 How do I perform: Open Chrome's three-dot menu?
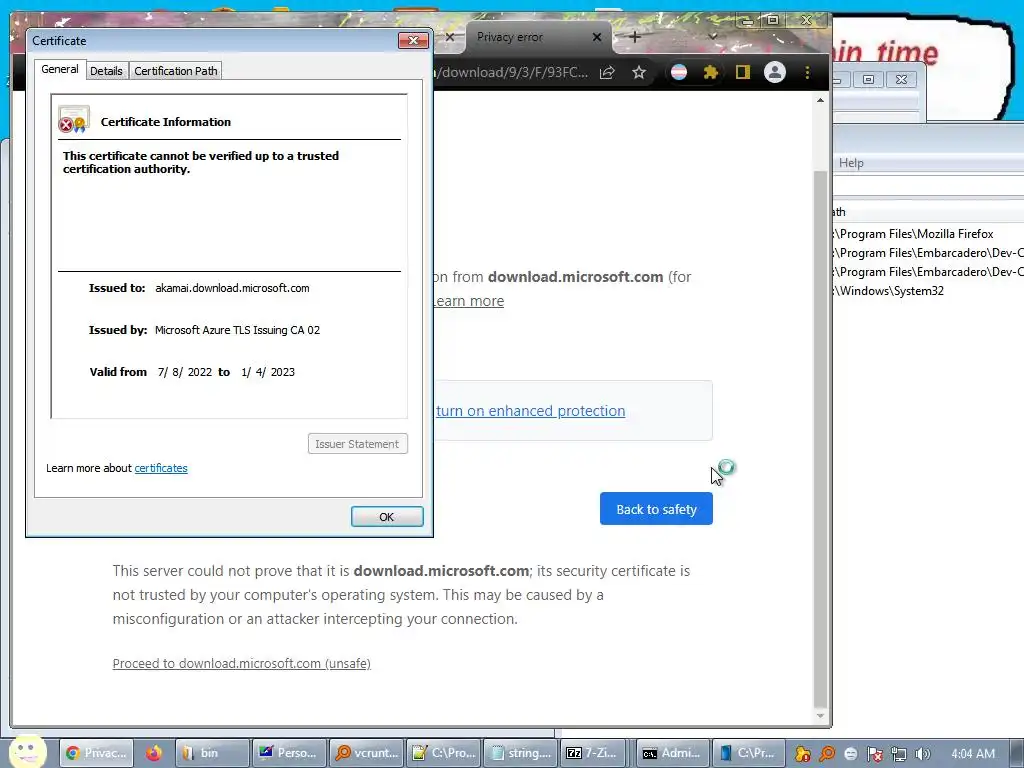coord(807,72)
